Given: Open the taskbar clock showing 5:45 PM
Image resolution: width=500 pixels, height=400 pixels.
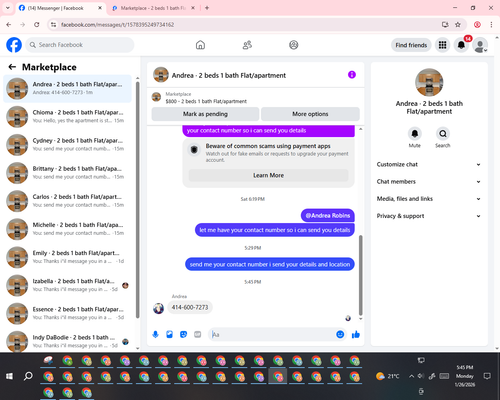Looking at the screenshot, I should click(465, 376).
